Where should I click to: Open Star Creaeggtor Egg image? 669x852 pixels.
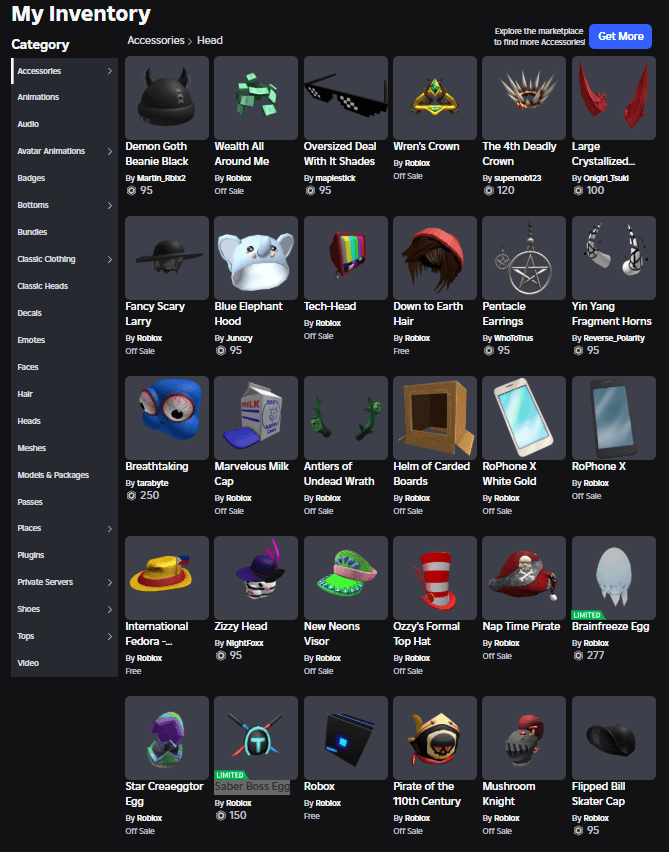[167, 738]
